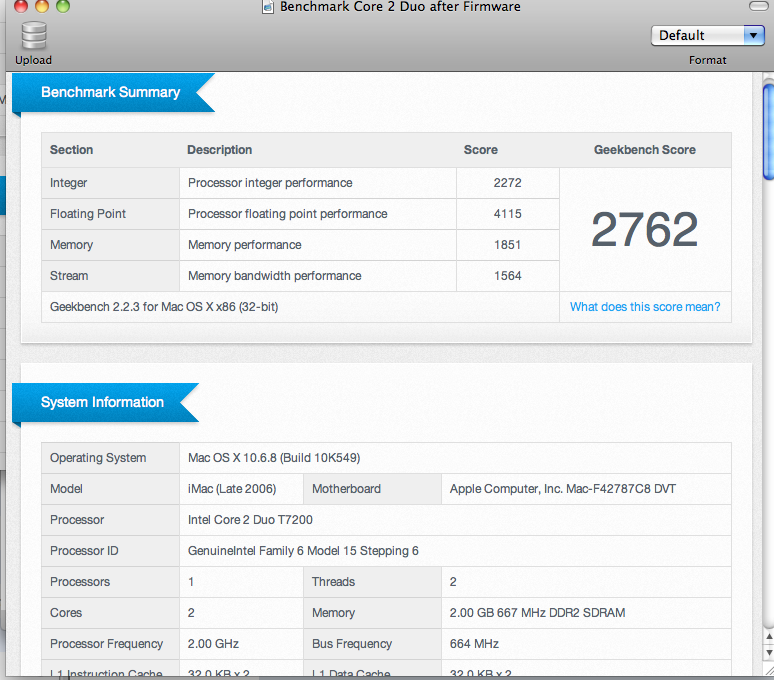This screenshot has width=774, height=680.
Task: Click the vertical scrollbar thumb
Action: tap(768, 132)
